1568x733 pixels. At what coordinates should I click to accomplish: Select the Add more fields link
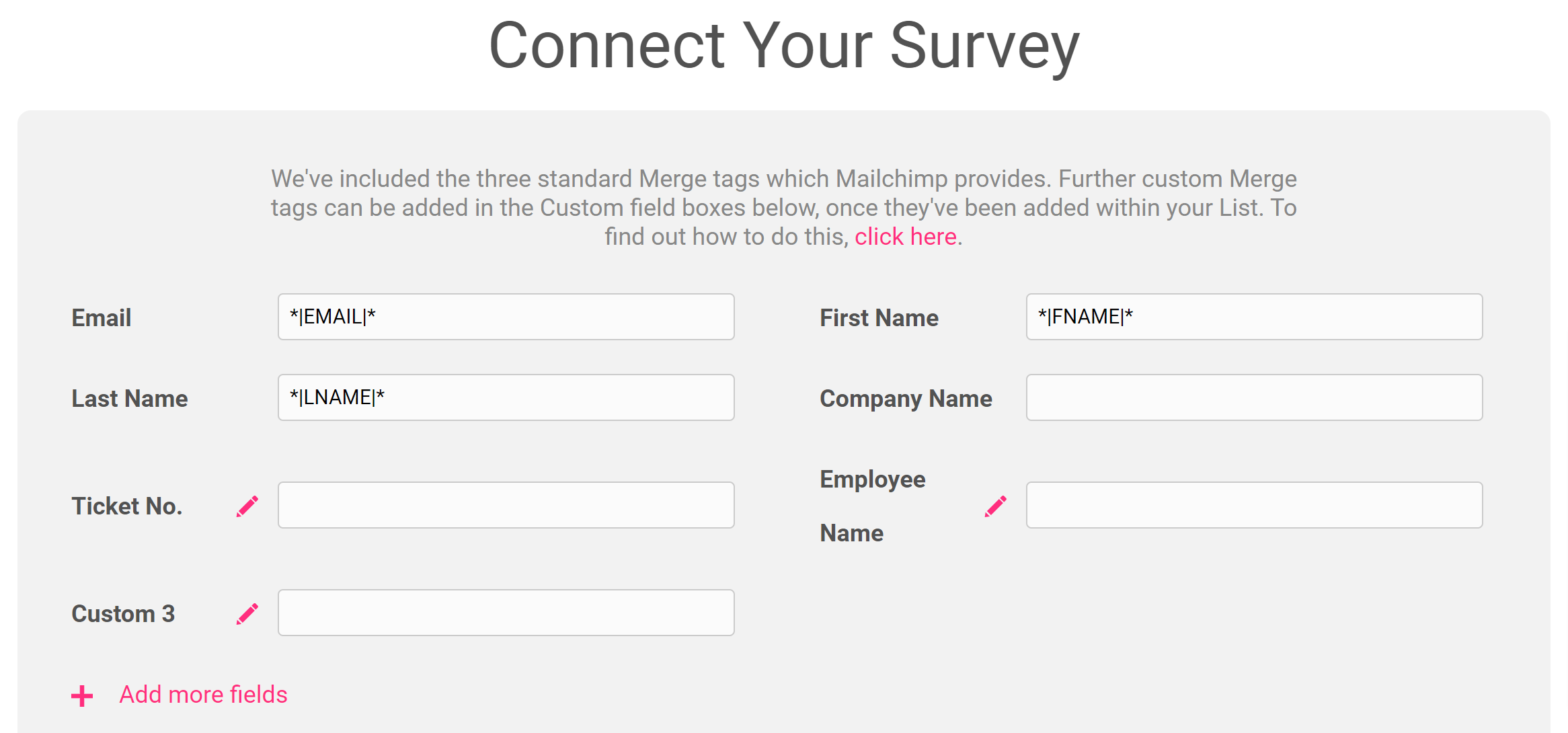point(203,695)
